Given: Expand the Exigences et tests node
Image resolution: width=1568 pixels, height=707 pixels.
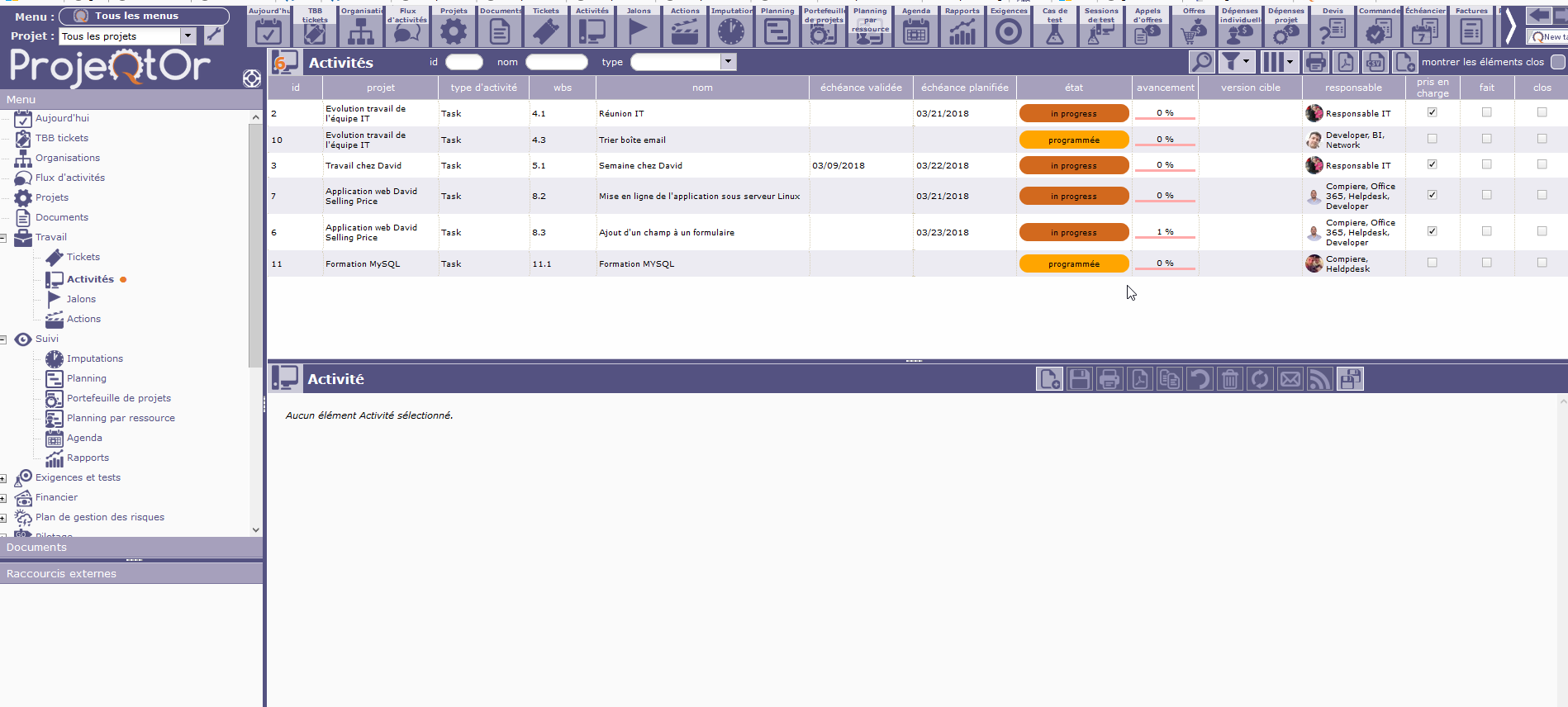Looking at the screenshot, I should point(3,478).
